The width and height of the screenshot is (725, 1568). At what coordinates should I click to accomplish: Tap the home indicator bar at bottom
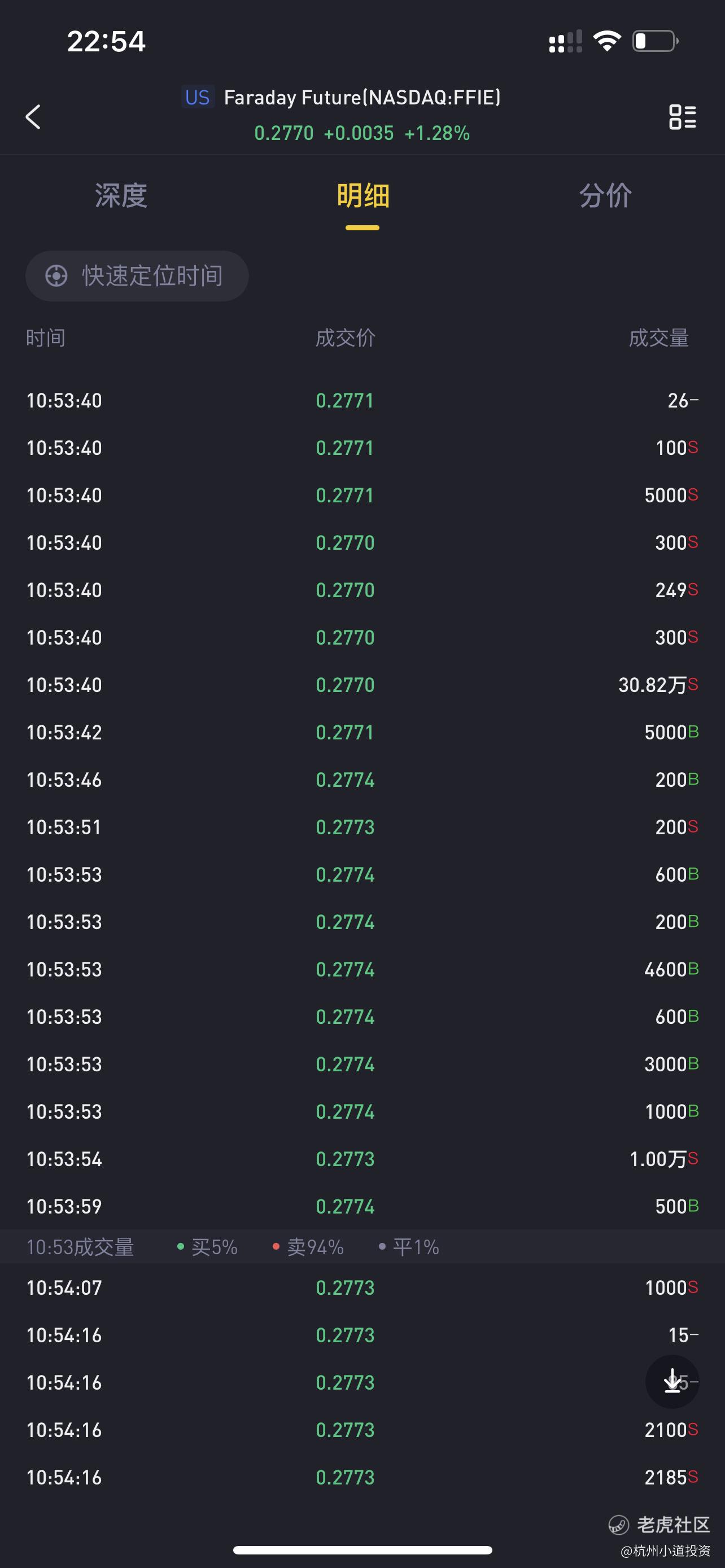(362, 1550)
